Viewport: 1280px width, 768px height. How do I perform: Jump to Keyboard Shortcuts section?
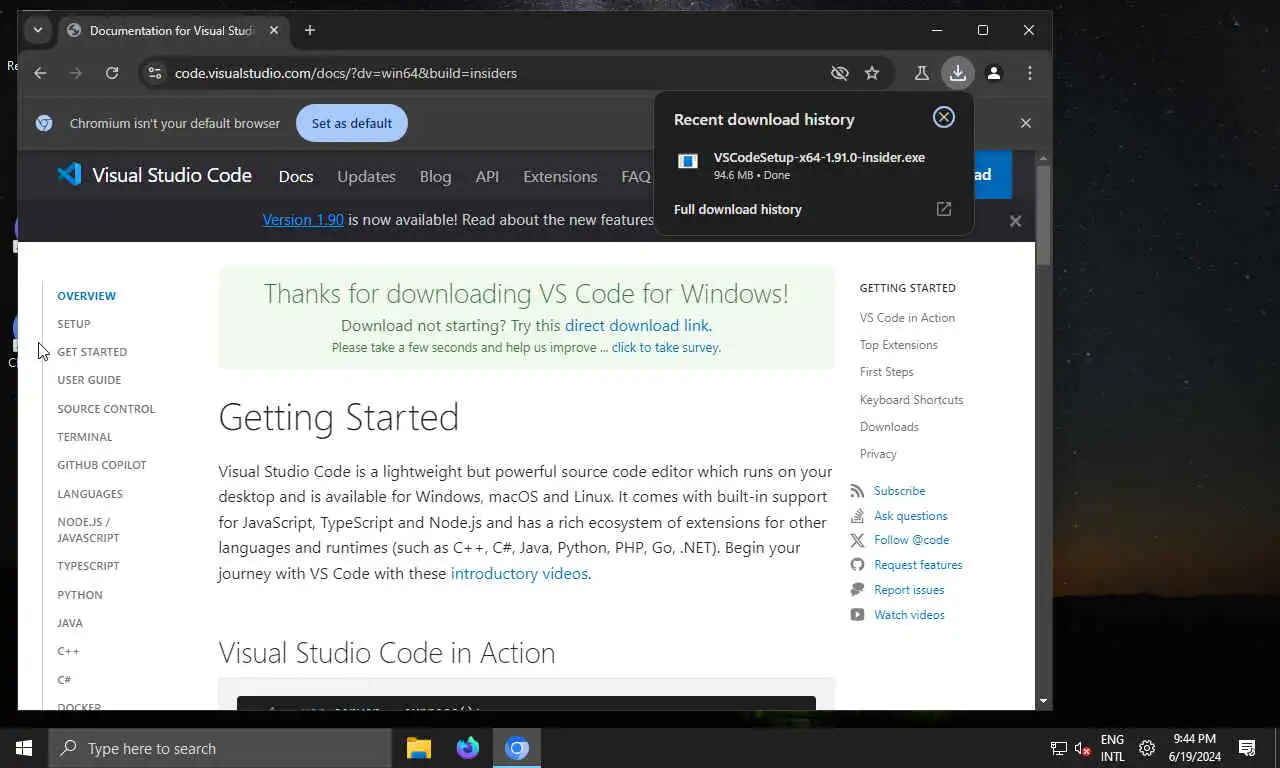pyautogui.click(x=911, y=400)
